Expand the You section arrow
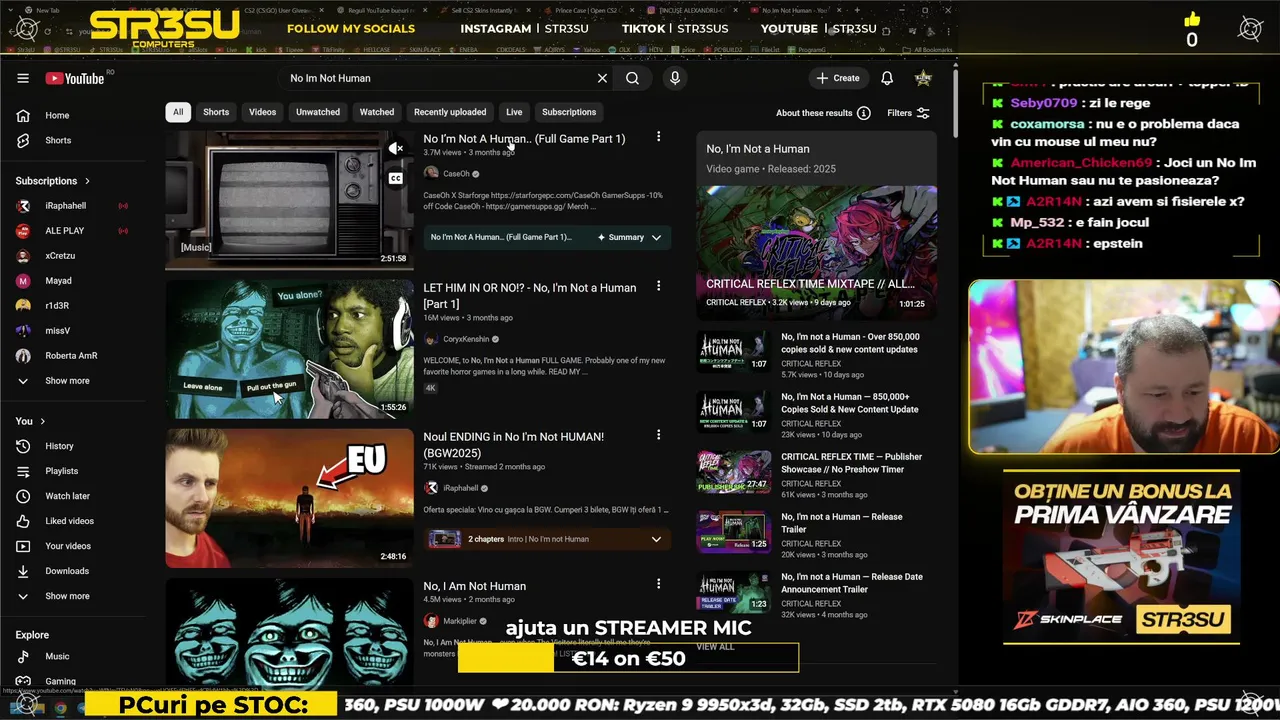This screenshot has height=720, width=1280. 42,421
